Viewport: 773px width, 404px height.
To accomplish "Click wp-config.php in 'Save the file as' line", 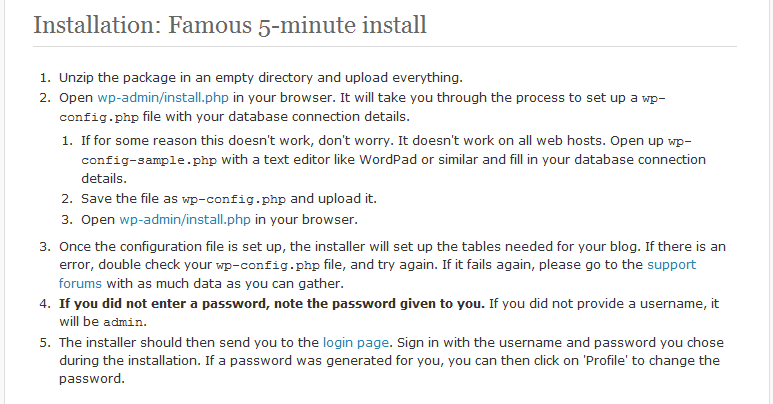I will (234, 199).
